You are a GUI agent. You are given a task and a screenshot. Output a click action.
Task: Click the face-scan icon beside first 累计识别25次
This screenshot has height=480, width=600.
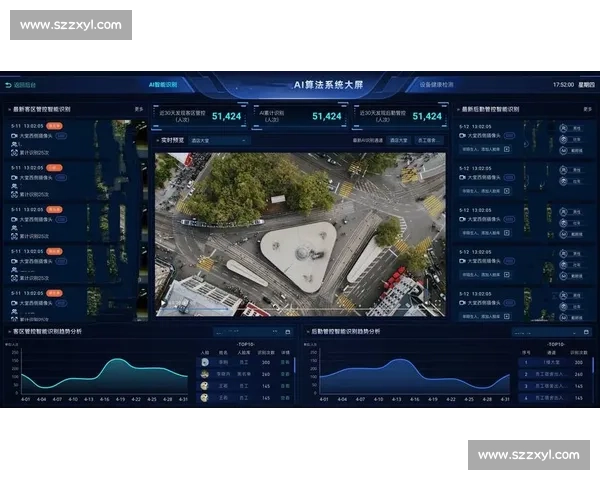(15, 153)
